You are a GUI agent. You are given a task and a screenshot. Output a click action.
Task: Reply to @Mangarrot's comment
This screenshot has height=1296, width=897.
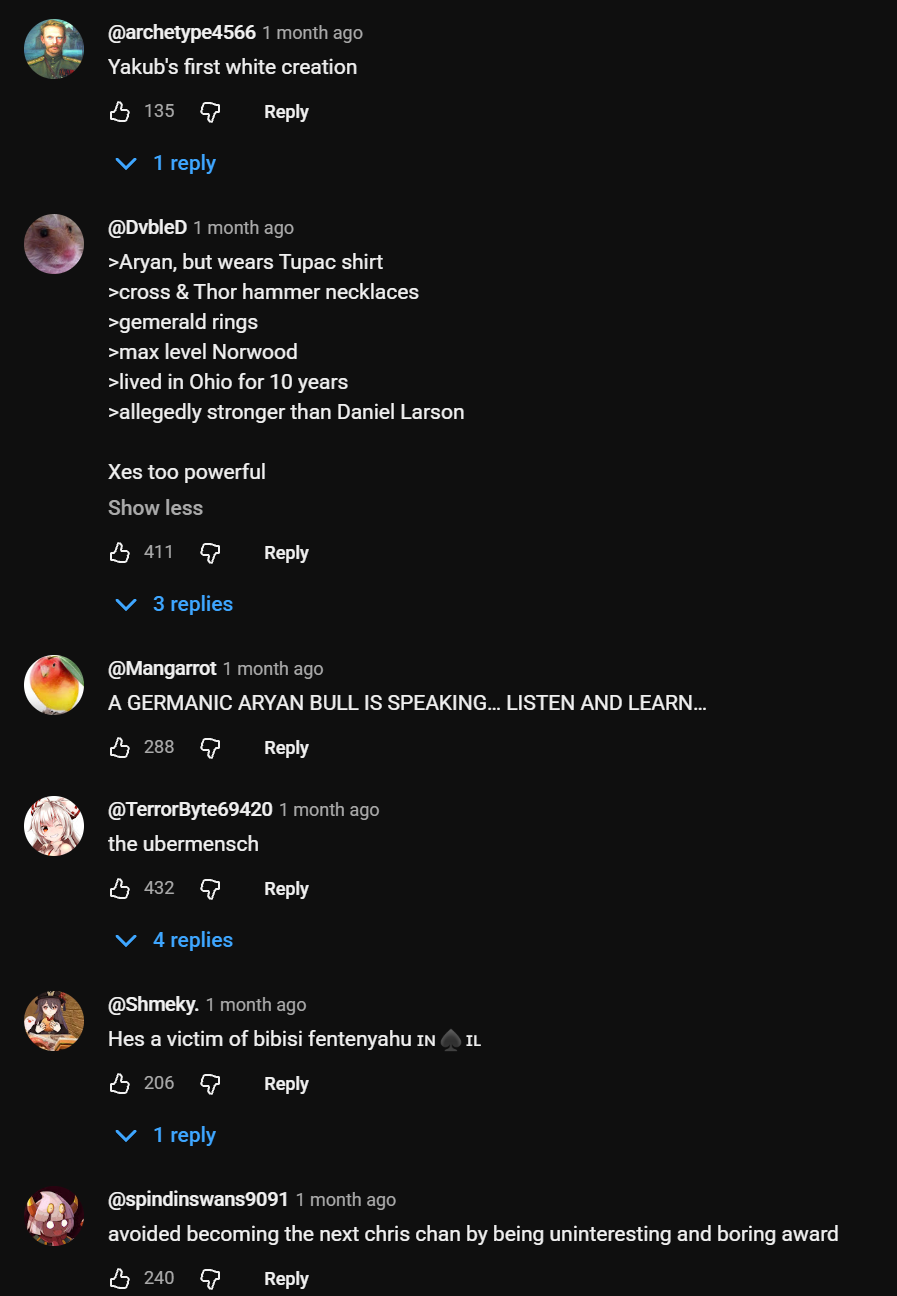click(x=286, y=748)
